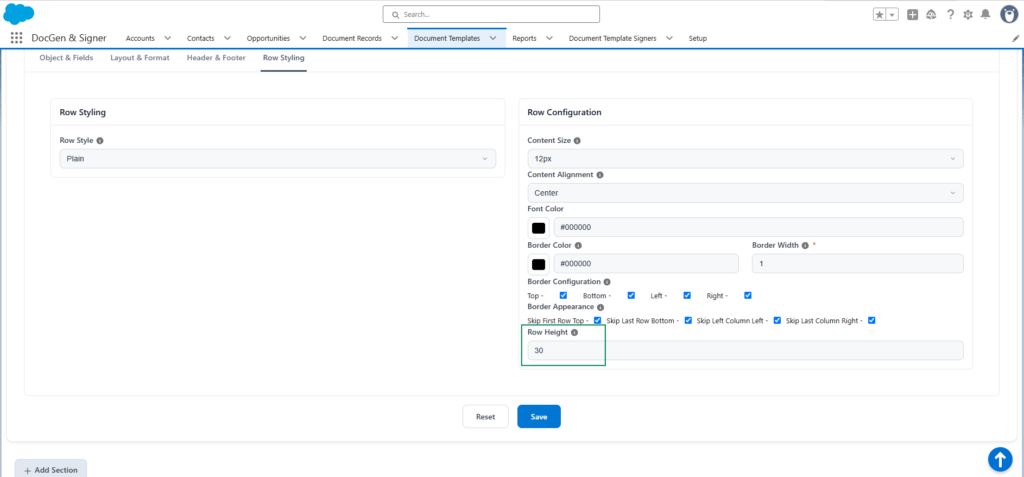Viewport: 1024px width, 477px height.
Task: Expand the Contacts tab chevron
Action: coord(227,39)
